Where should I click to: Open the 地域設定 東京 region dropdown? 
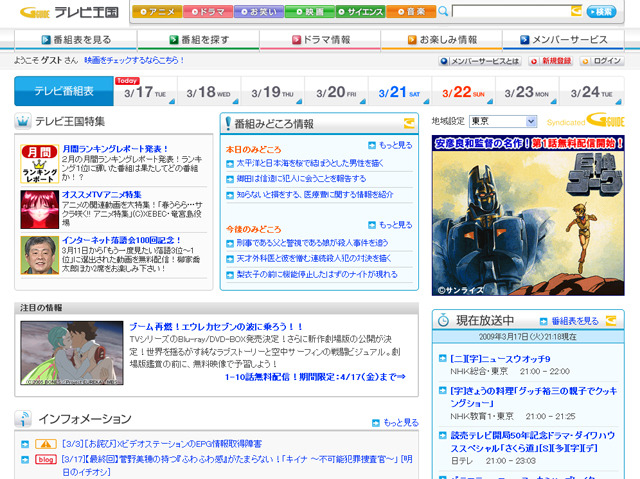point(502,121)
